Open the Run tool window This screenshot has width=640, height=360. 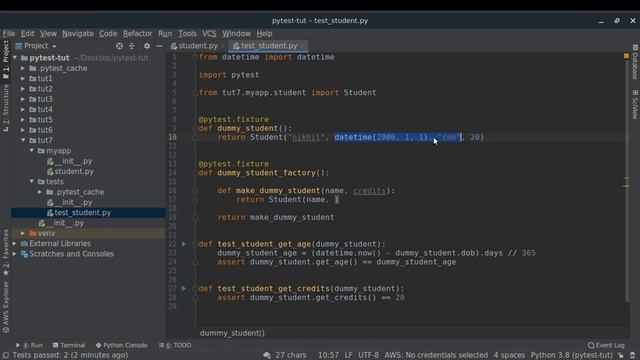coord(29,345)
